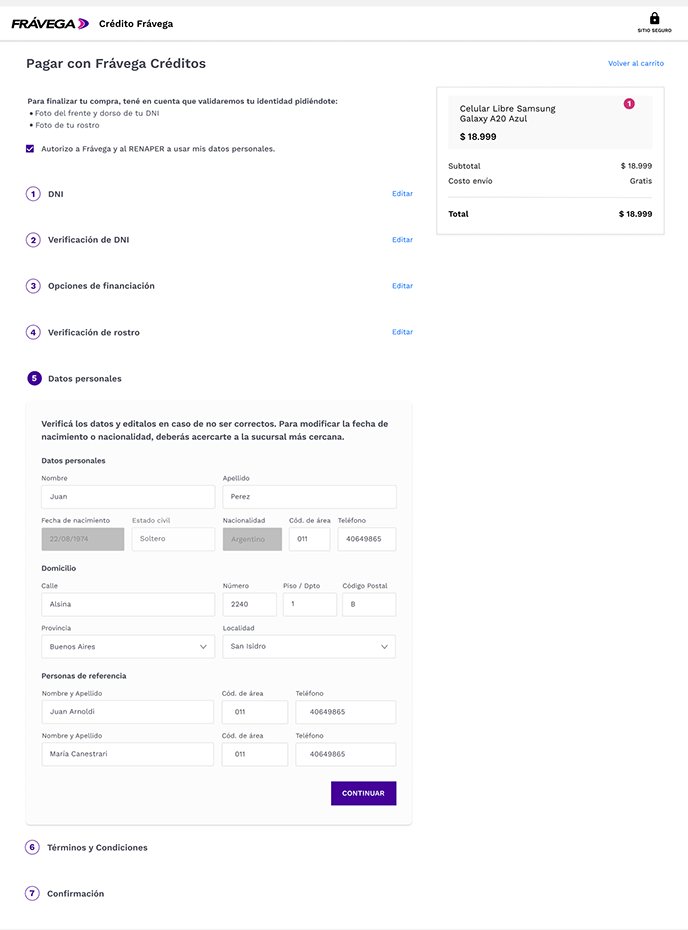
Task: Click Editar for Opciones de financiación
Action: [x=402, y=286]
